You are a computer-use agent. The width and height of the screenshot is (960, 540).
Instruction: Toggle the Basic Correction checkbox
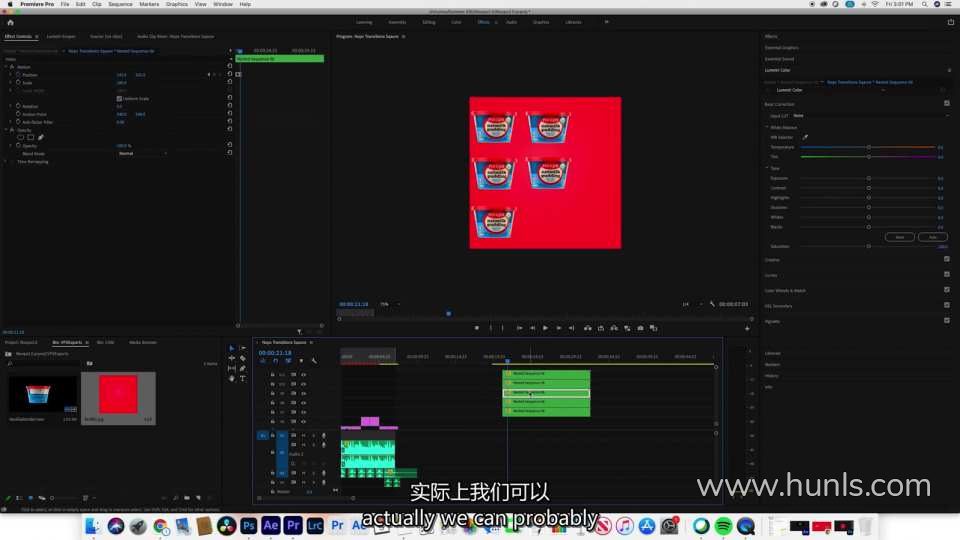coord(946,103)
